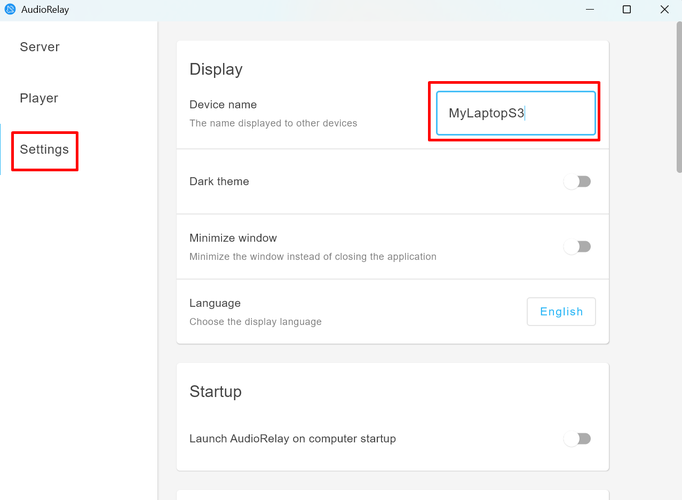Click the Language setting label
Viewport: 682px width, 500px height.
(215, 303)
